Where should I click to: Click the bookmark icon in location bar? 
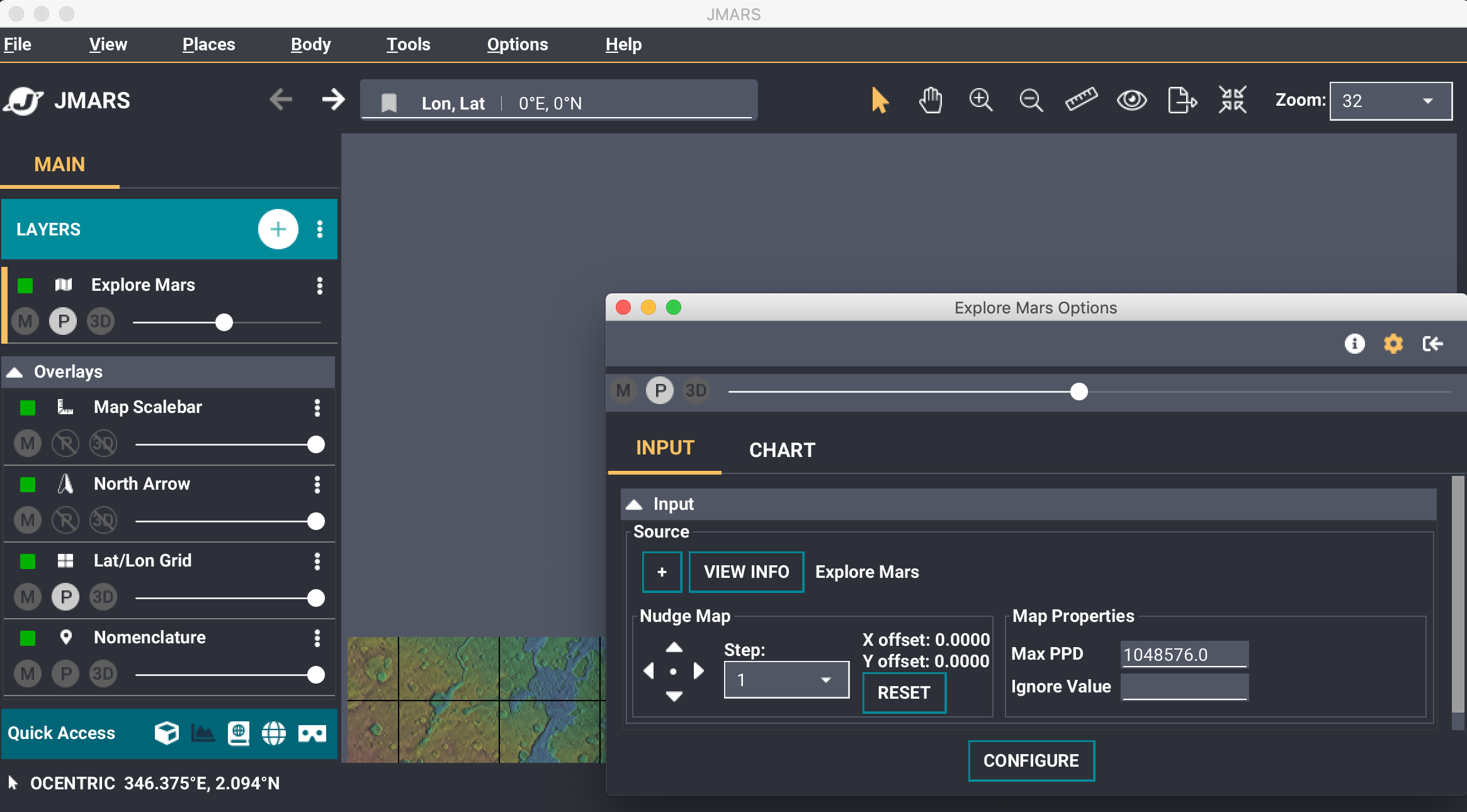389,103
